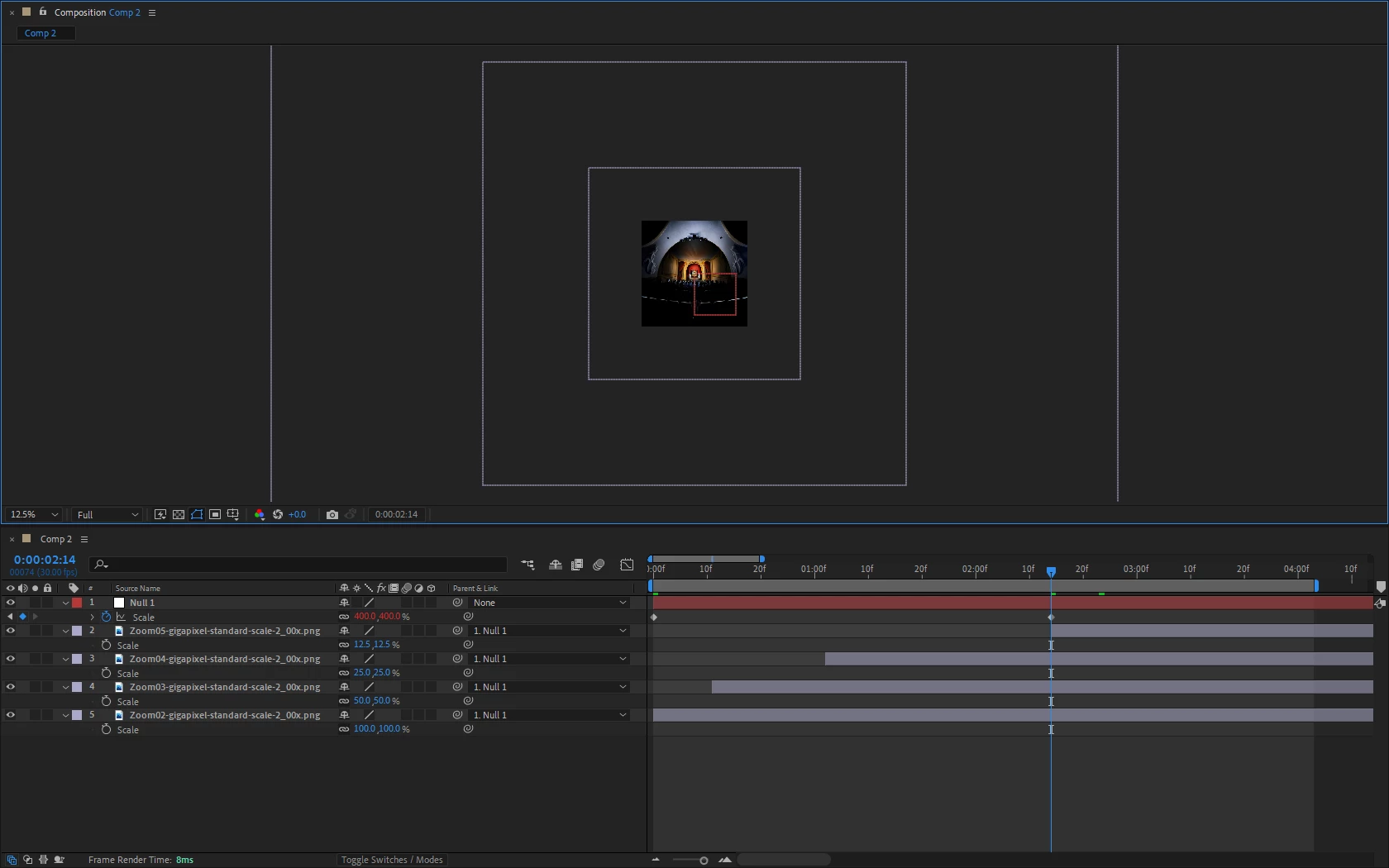Enable Motion Blur for all layers icon
1389x868 pixels.
pos(599,565)
